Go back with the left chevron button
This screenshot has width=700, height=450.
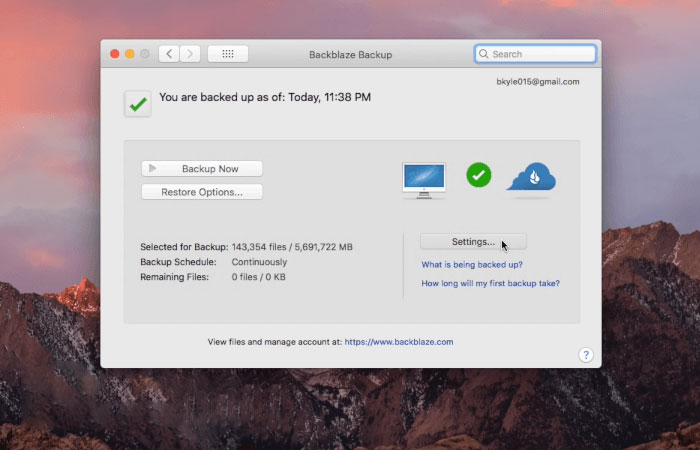coord(169,54)
